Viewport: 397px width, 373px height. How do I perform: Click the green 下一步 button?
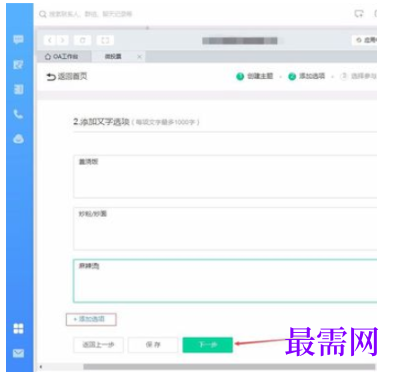207,345
